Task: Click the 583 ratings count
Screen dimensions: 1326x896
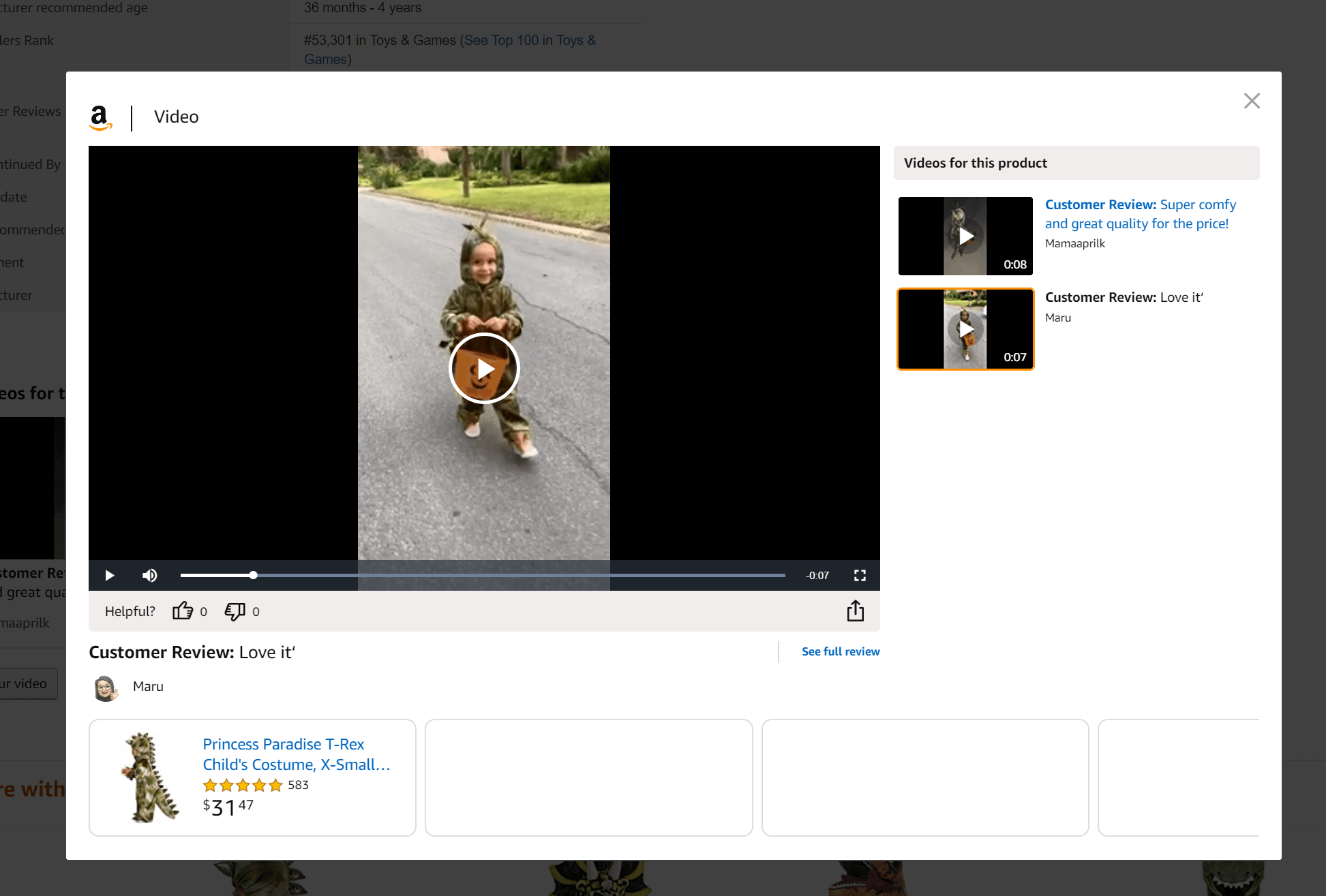Action: point(298,785)
